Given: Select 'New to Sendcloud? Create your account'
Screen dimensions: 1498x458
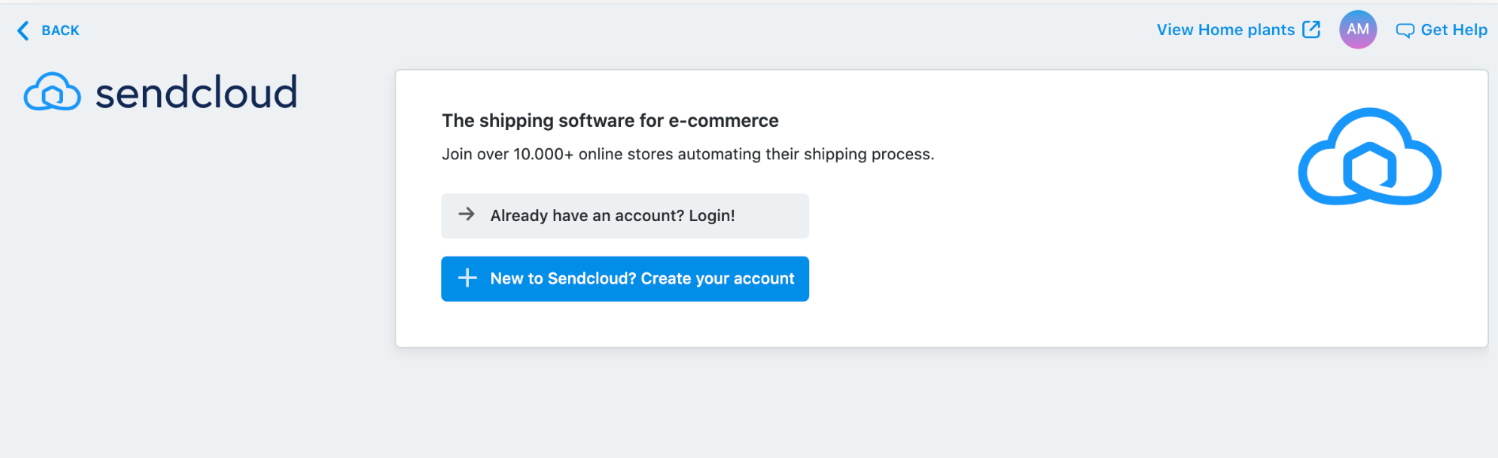Looking at the screenshot, I should pos(641,279).
